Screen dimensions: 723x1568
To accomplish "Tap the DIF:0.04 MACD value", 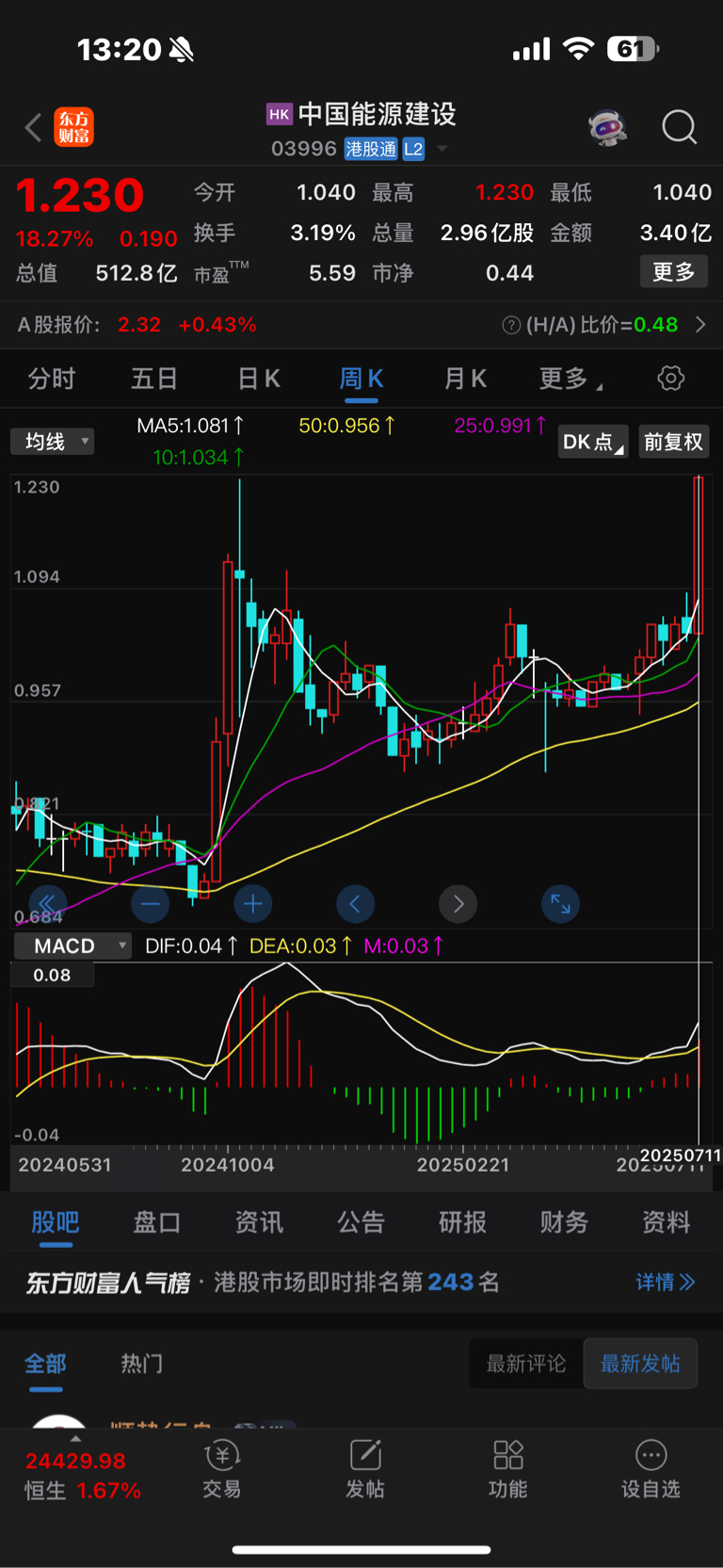I will tap(191, 946).
